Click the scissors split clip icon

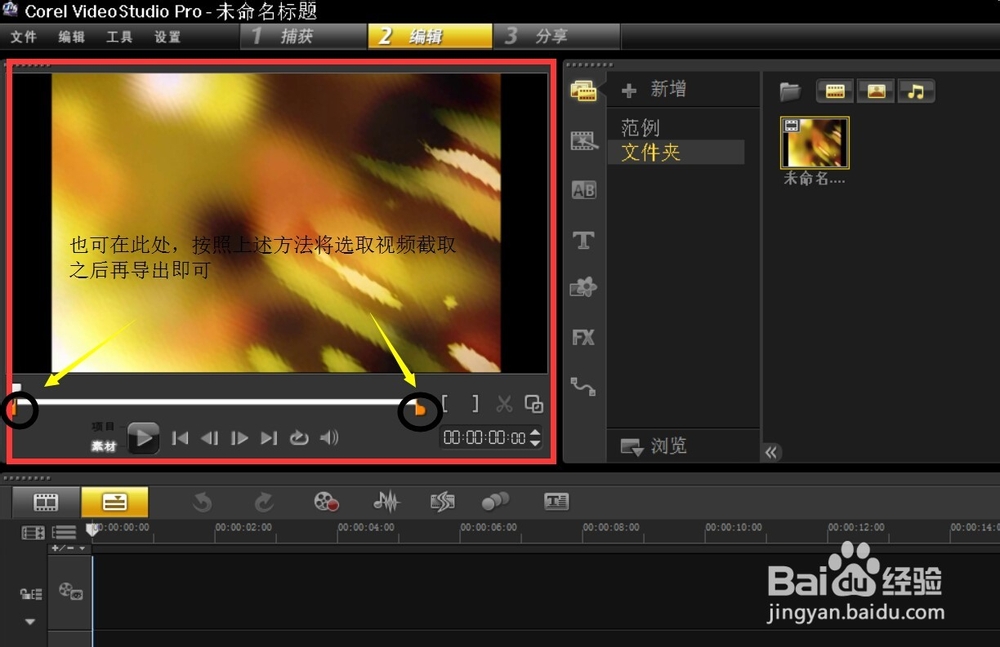(504, 404)
